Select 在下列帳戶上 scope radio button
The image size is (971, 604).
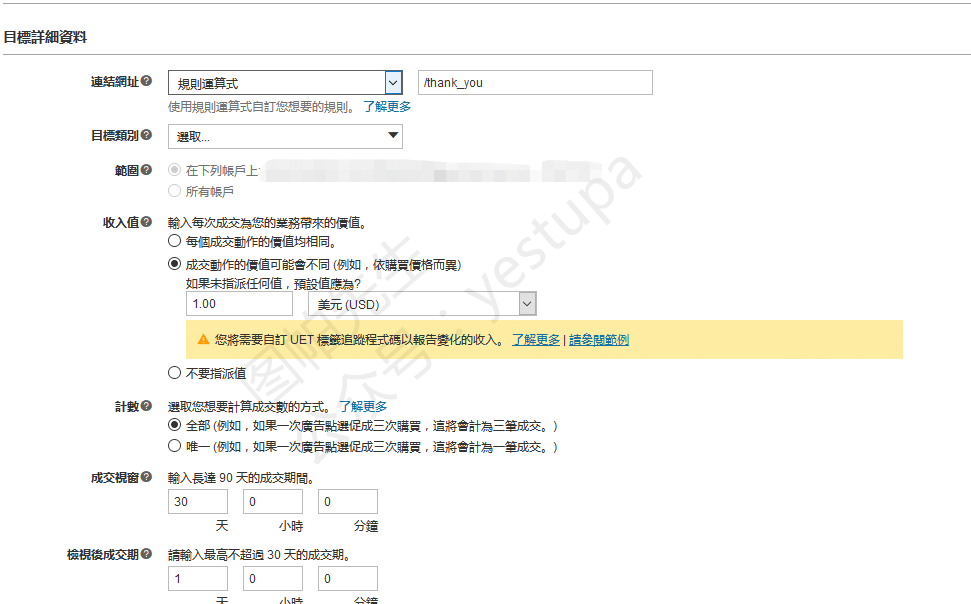pos(175,169)
